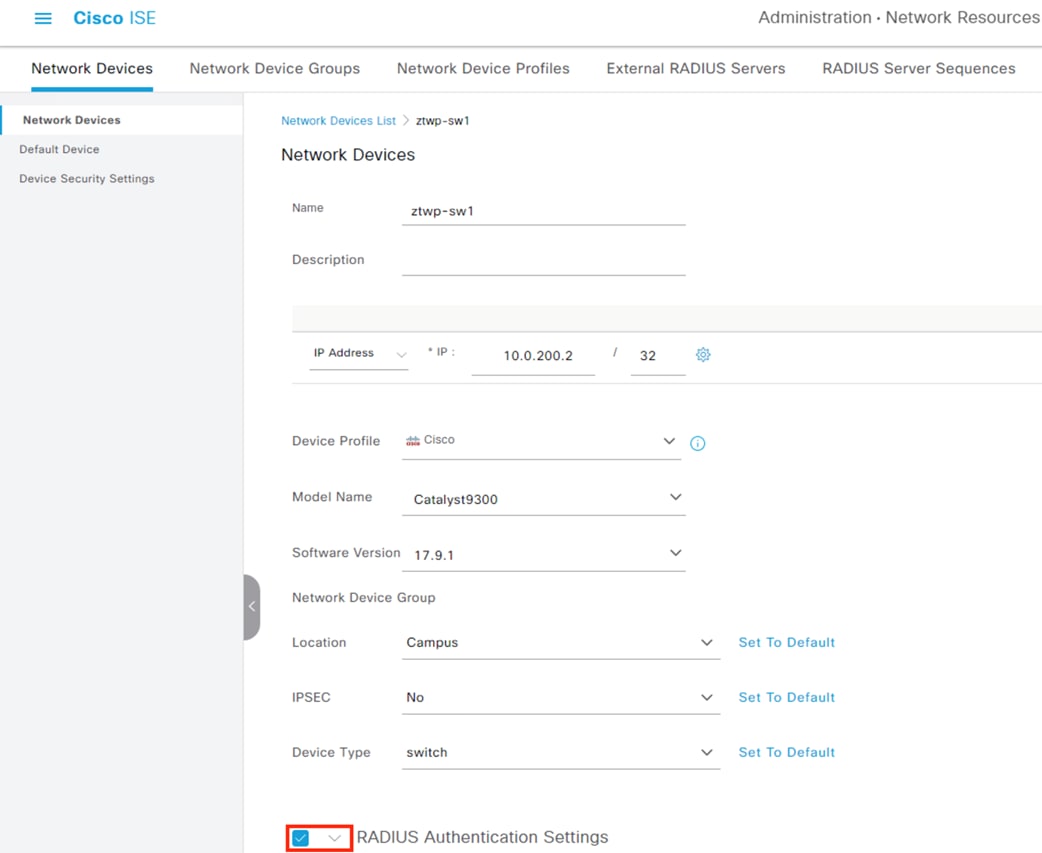The width and height of the screenshot is (1042, 853).
Task: Click the Name input field
Action: click(544, 211)
